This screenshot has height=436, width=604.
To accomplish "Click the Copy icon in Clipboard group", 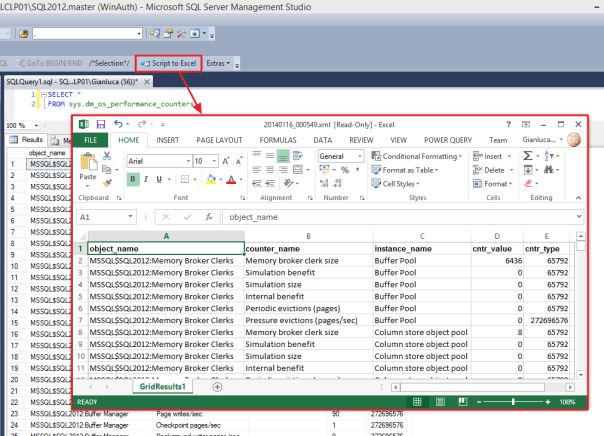I will [x=107, y=169].
